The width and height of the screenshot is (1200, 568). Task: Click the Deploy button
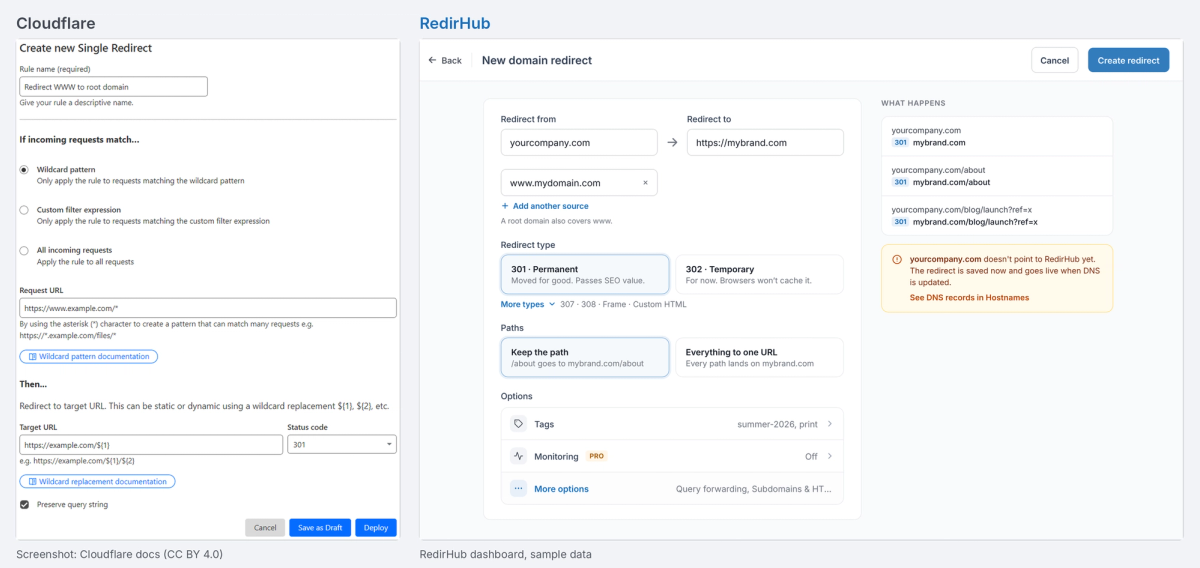point(376,527)
